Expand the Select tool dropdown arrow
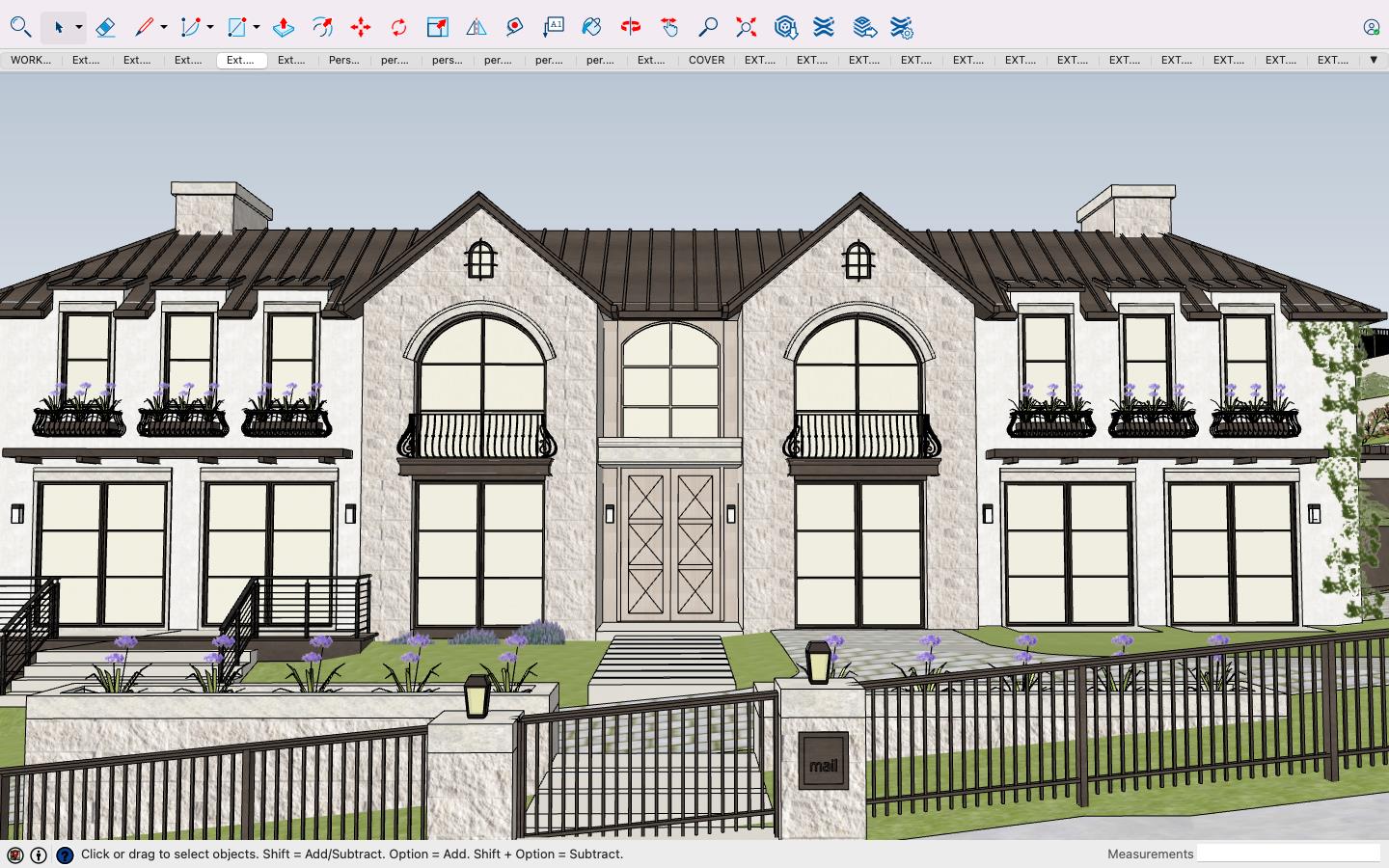1389x868 pixels. coord(79,27)
